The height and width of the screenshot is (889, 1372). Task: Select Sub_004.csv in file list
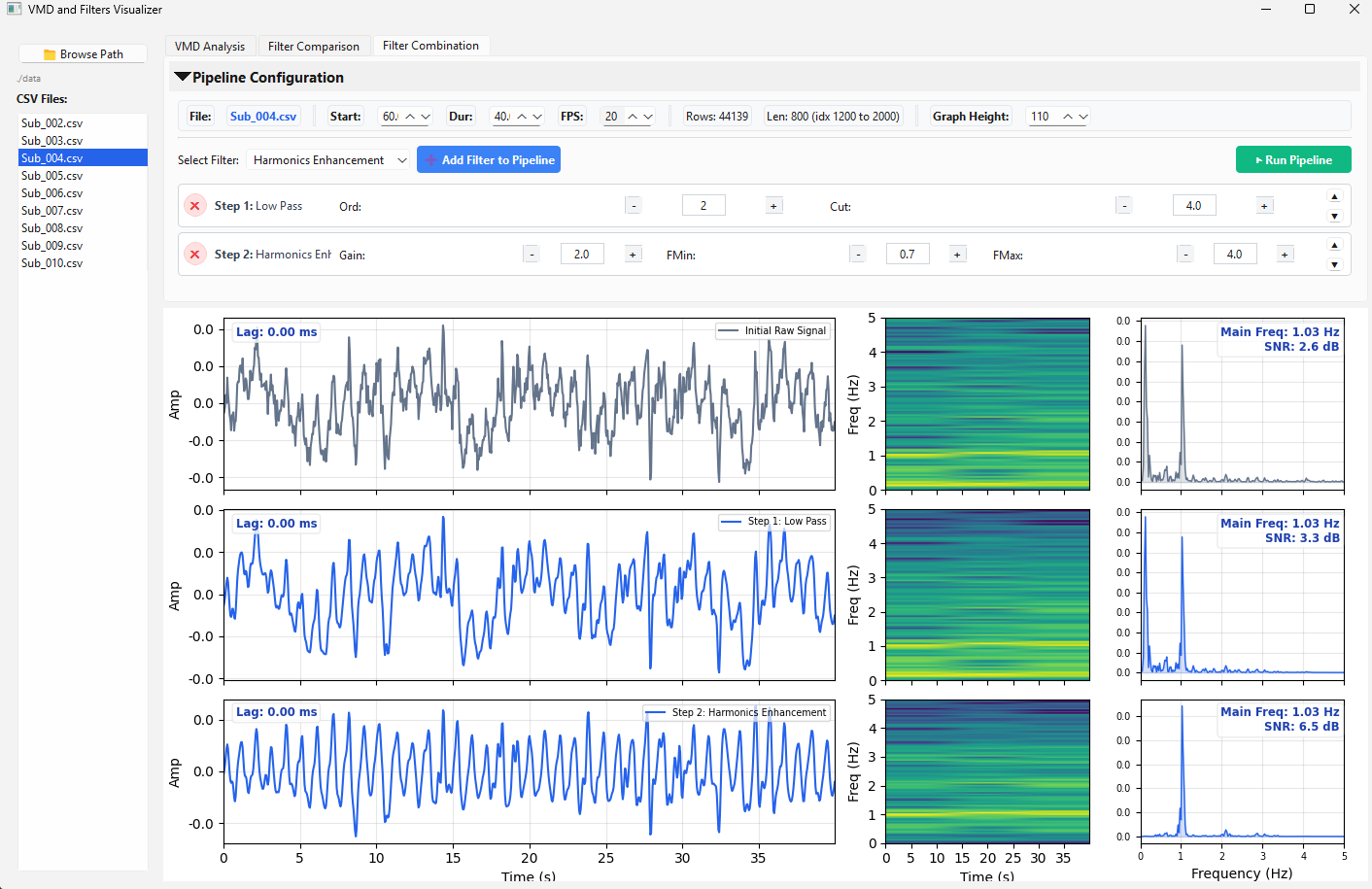tap(84, 158)
